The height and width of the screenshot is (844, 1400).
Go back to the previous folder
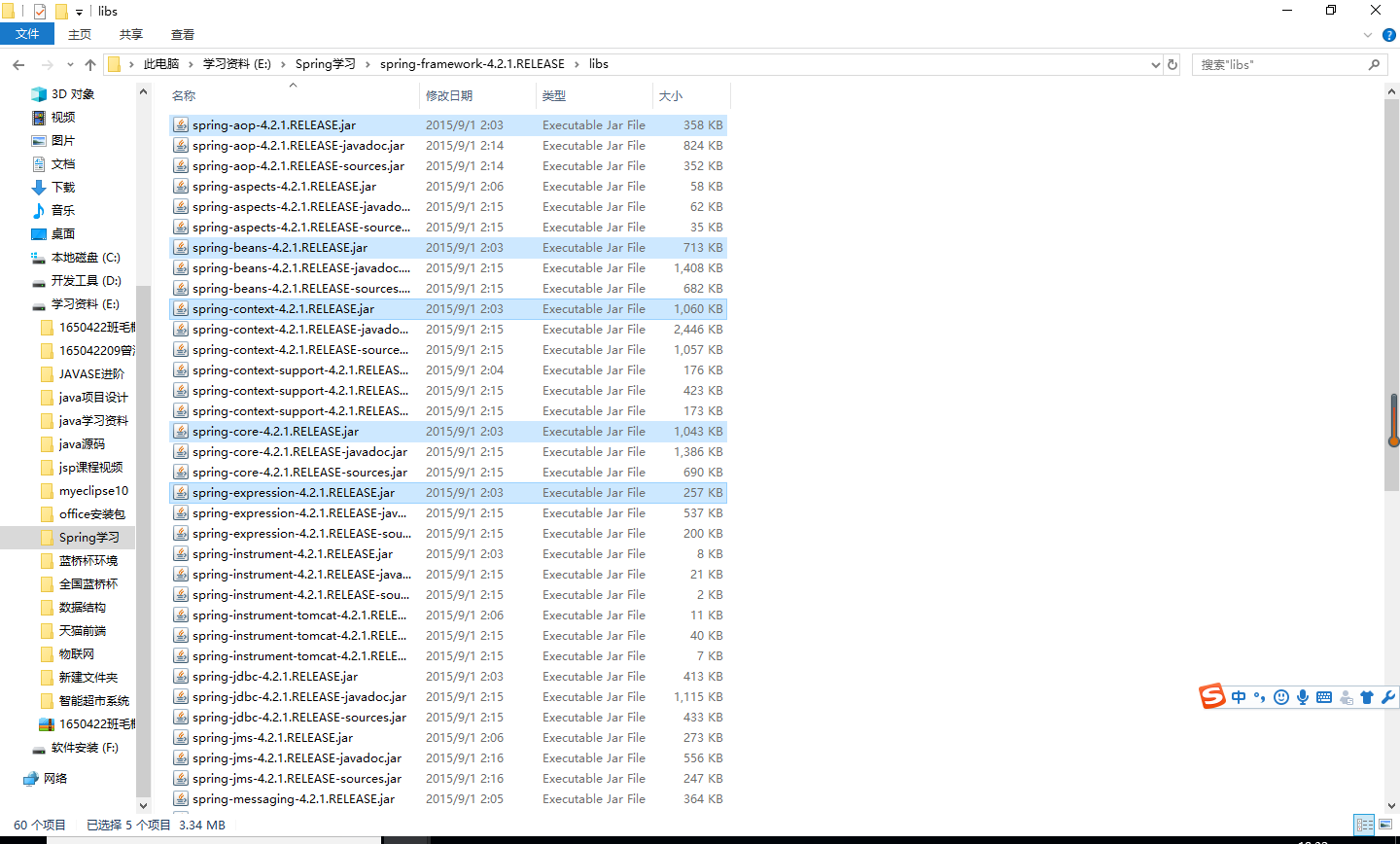[x=18, y=64]
